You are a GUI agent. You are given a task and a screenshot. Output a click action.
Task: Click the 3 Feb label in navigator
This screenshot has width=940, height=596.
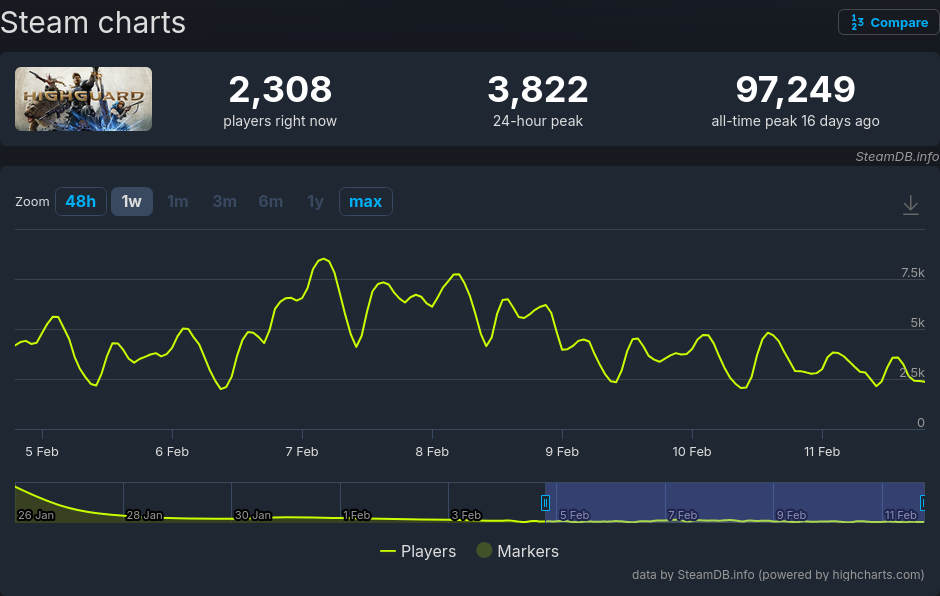pos(466,515)
